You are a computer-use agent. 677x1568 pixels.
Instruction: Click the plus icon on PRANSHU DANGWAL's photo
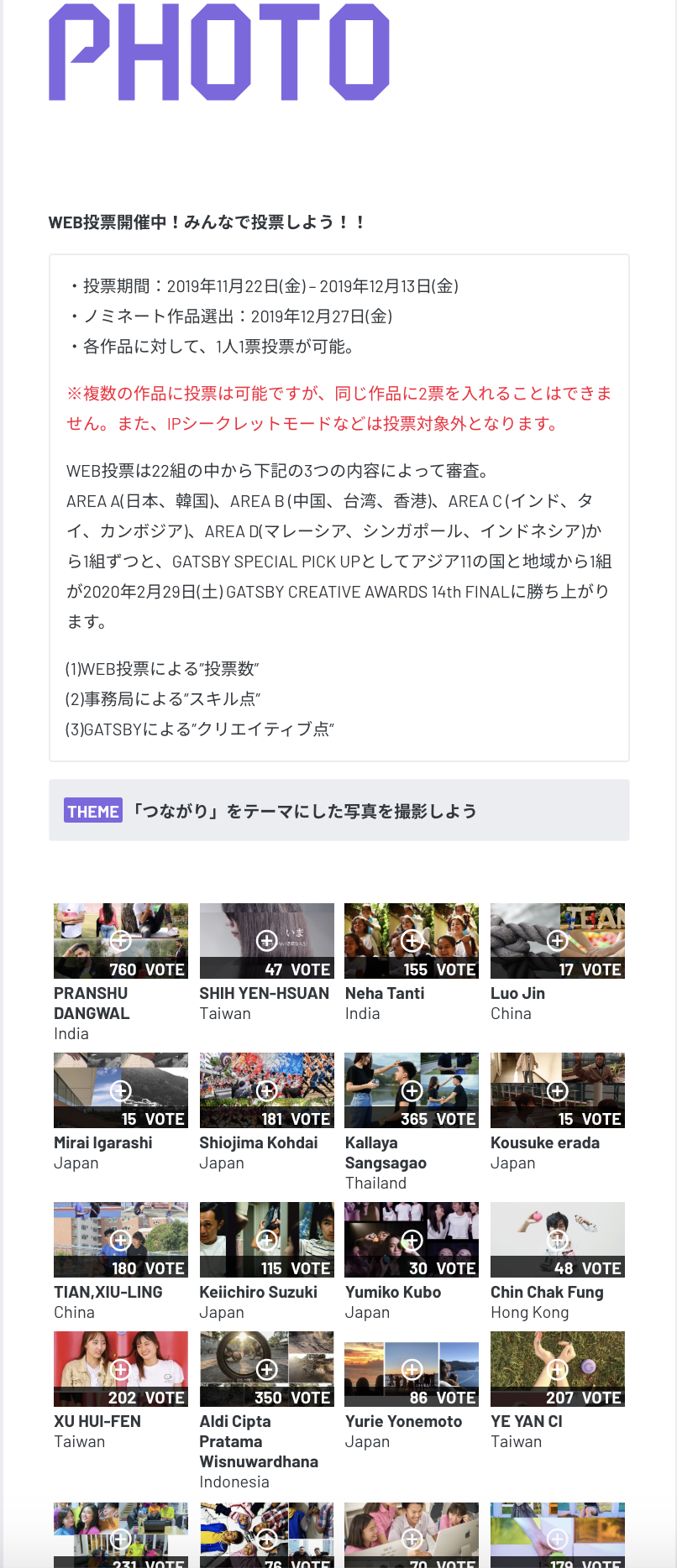pos(121,940)
